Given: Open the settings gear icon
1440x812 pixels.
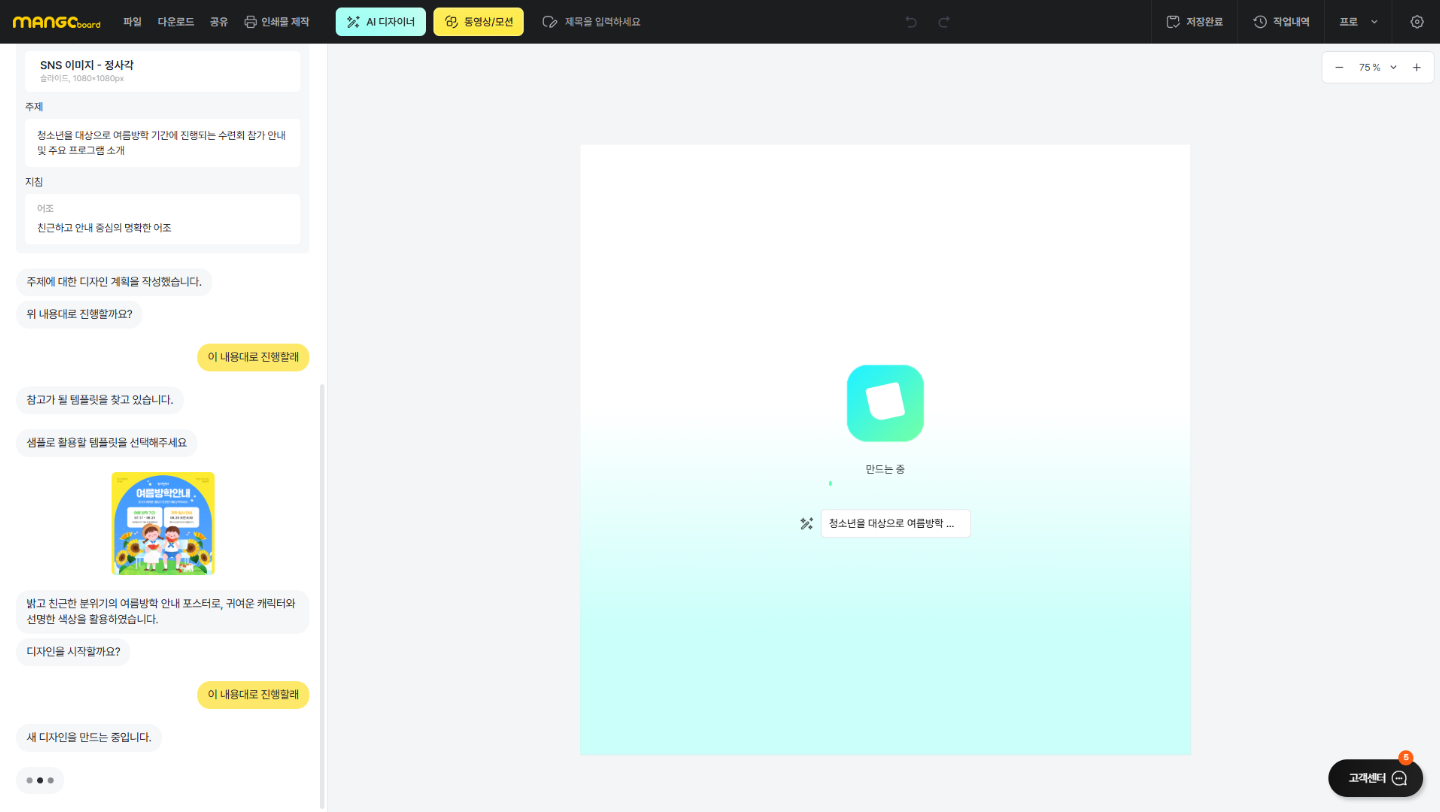Looking at the screenshot, I should point(1417,22).
